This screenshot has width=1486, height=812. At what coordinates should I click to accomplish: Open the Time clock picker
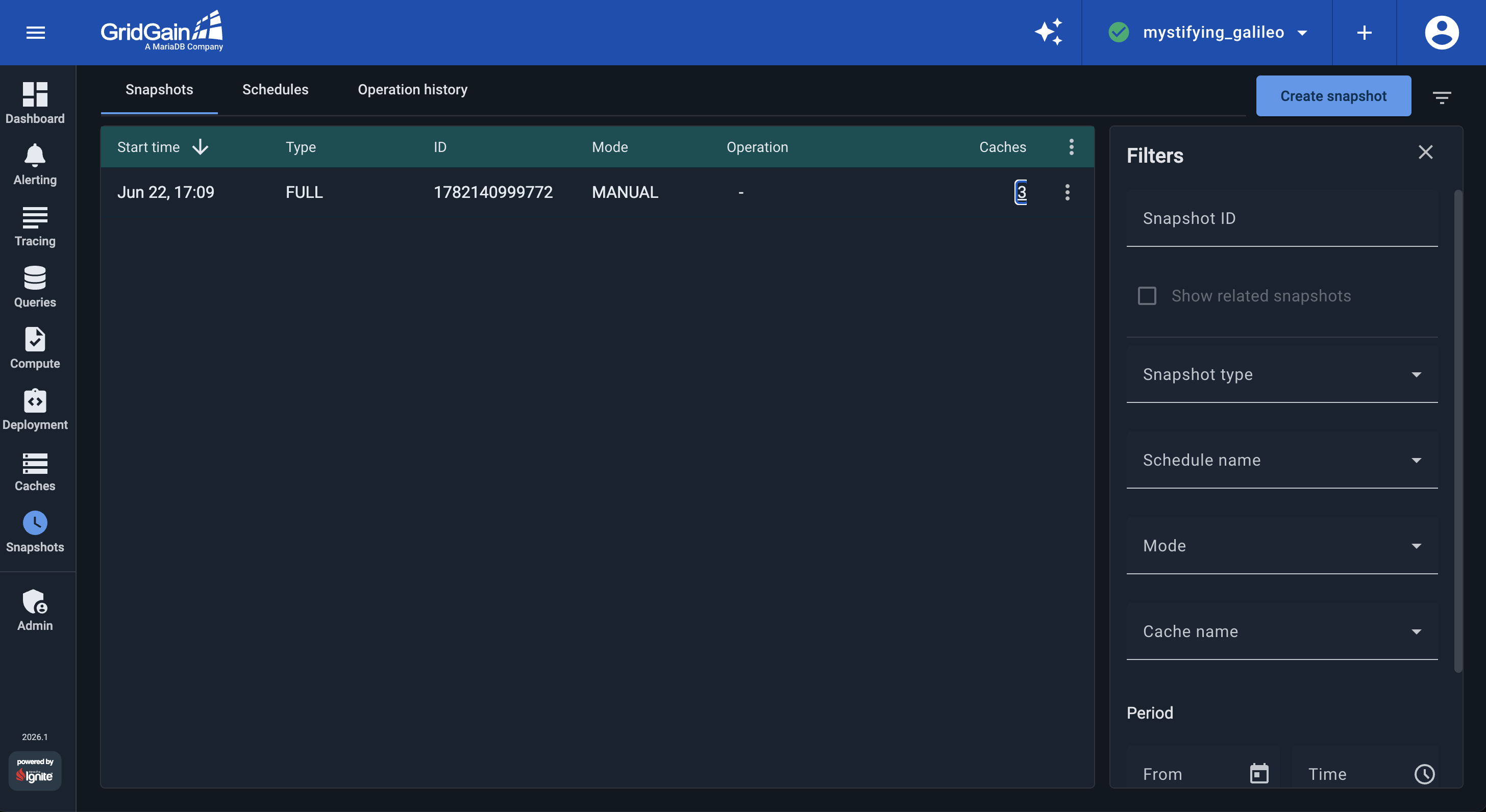(x=1424, y=774)
